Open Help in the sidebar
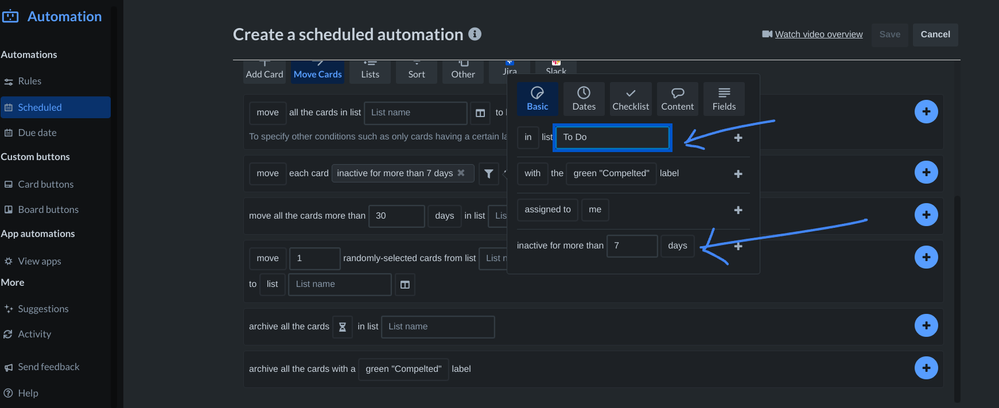The height and width of the screenshot is (408, 999). [28, 393]
